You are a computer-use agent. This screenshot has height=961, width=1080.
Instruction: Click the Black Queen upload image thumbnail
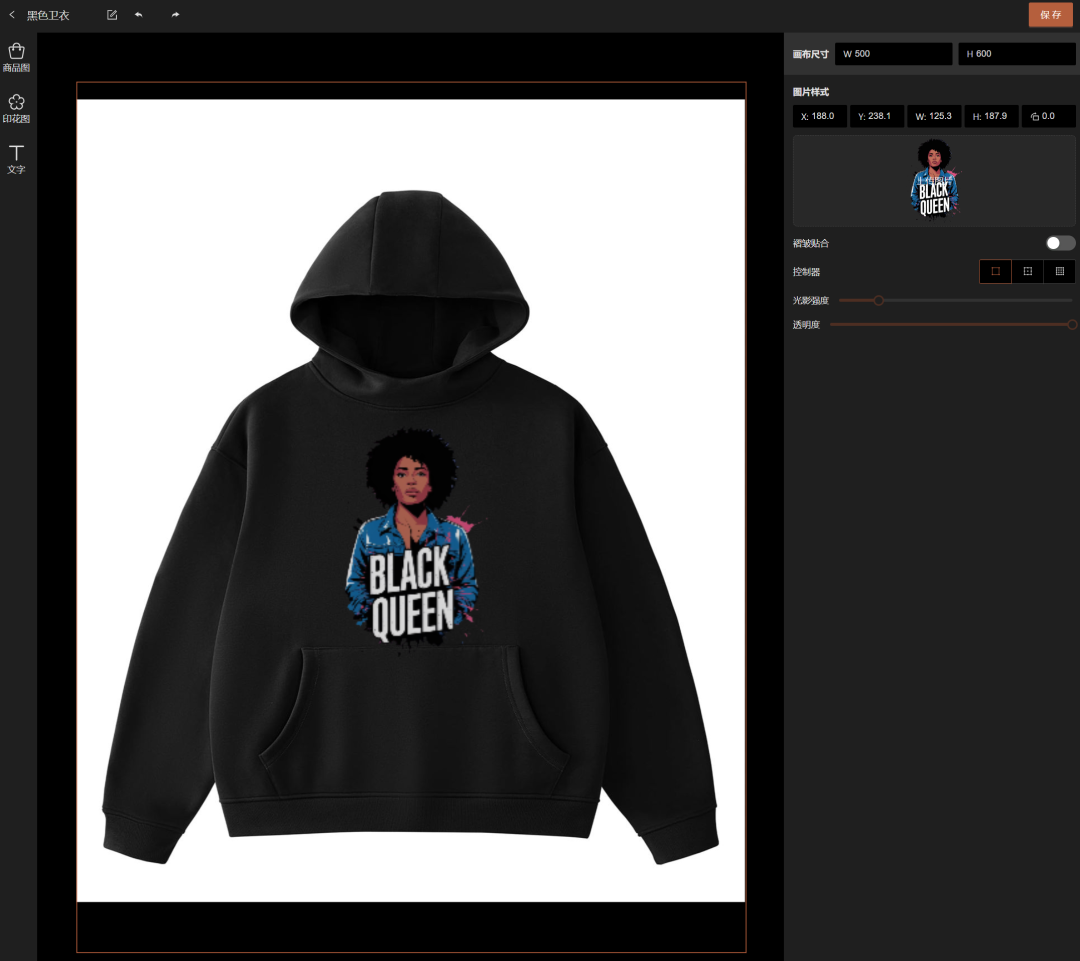934,180
